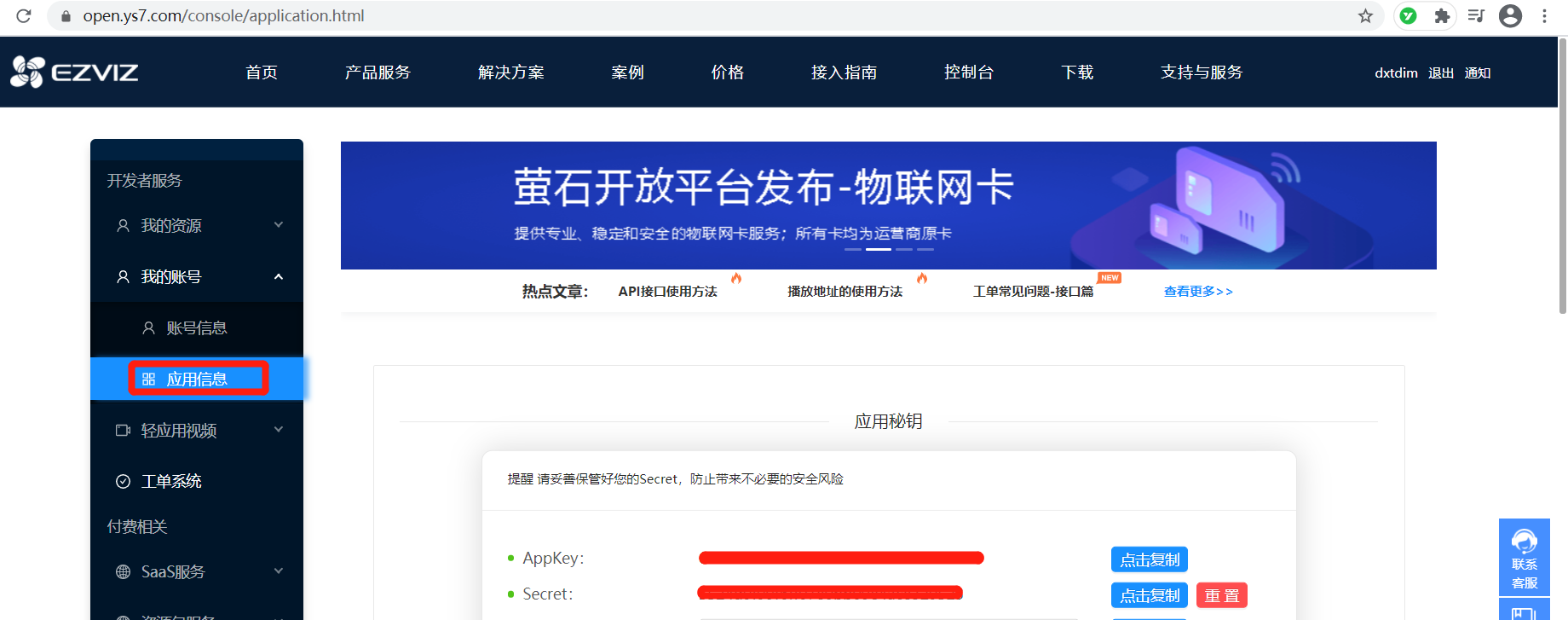
Task: Open the 首页 nav item
Action: 262,72
